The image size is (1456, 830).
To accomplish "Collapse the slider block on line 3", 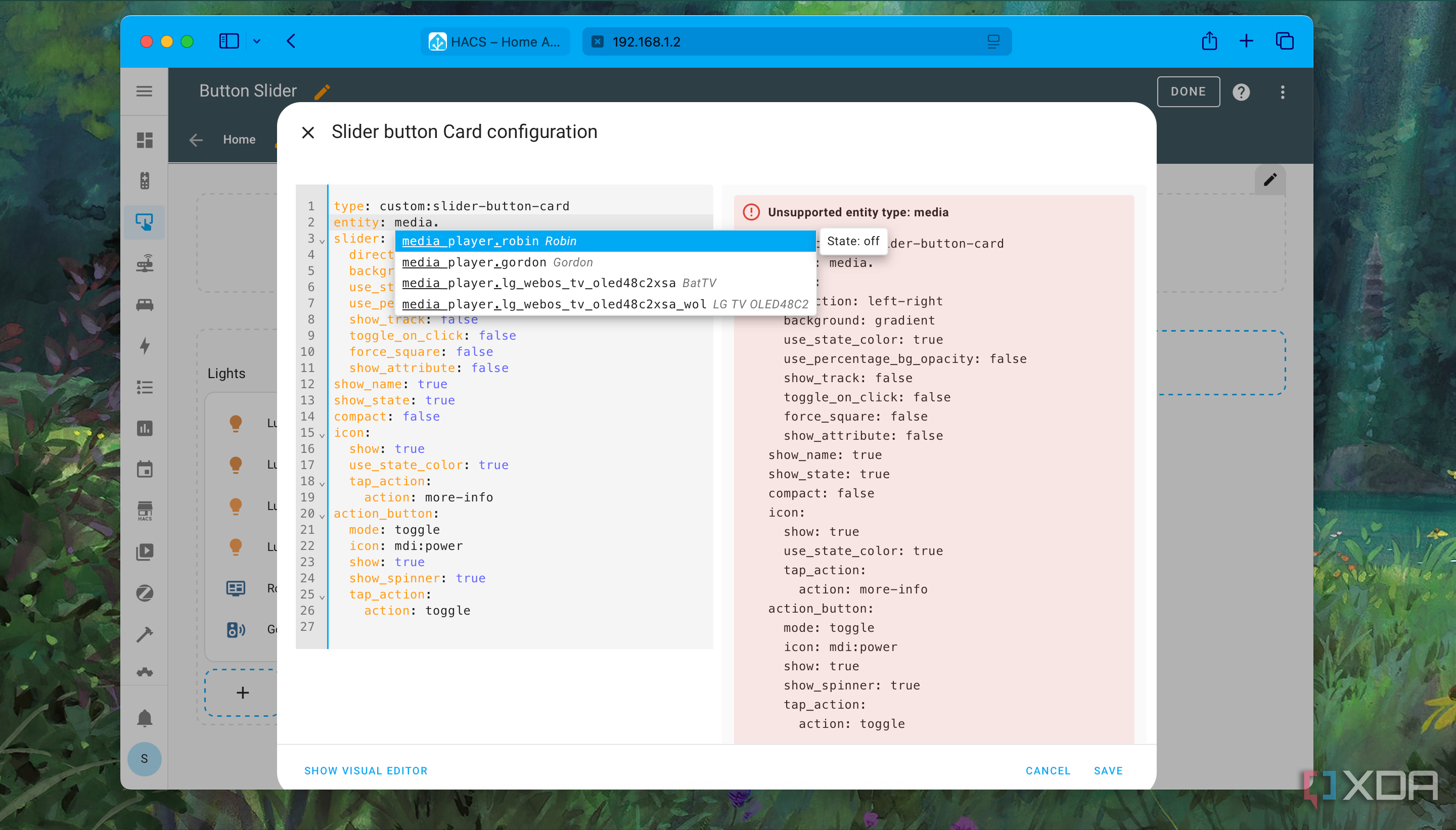I will coord(322,241).
